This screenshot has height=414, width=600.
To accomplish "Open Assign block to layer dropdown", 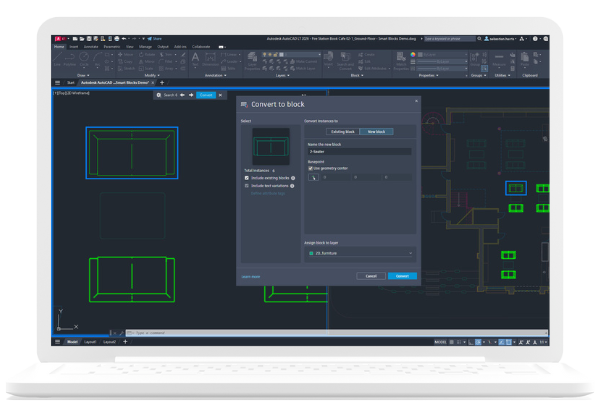I will click(360, 253).
